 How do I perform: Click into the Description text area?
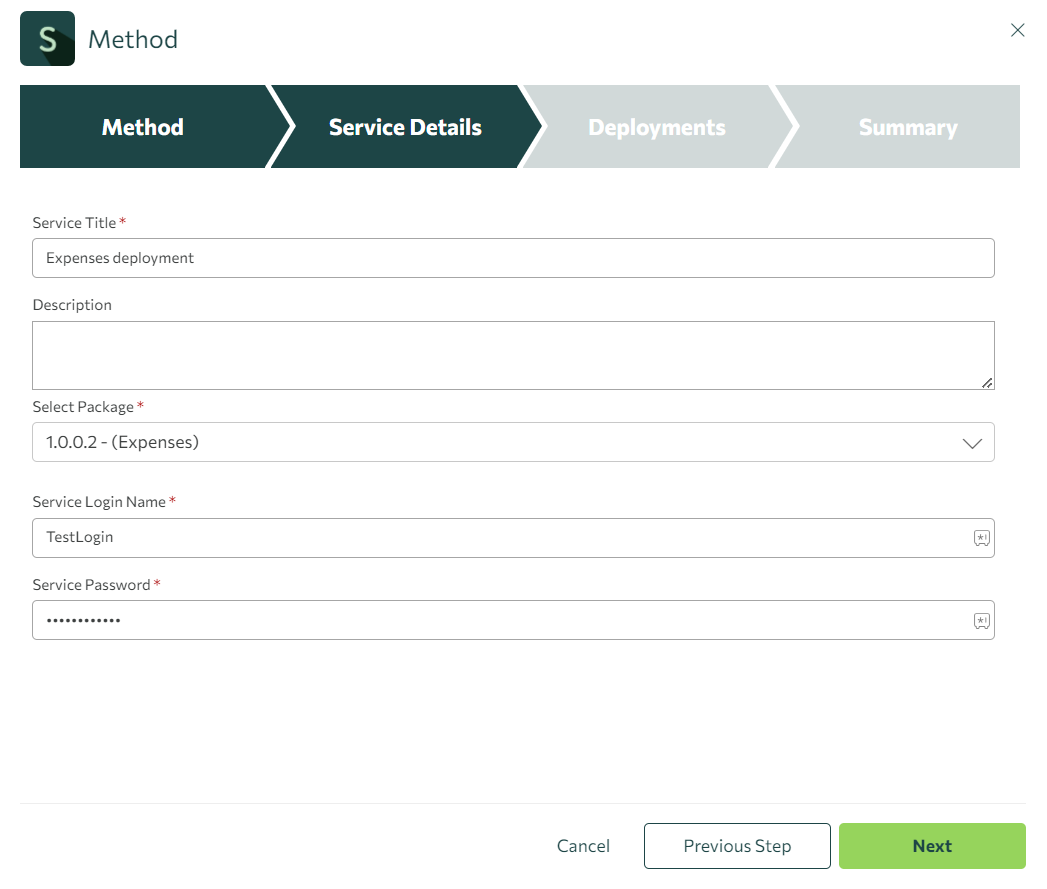coord(513,355)
